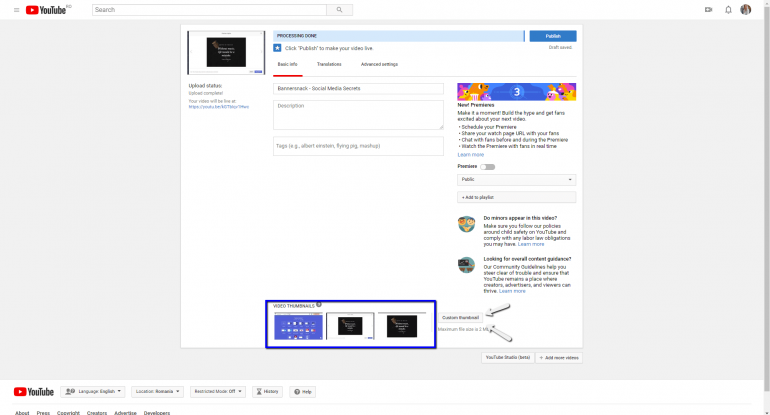Open the Copyright footer link
This screenshot has height=415, width=770.
coord(68,413)
